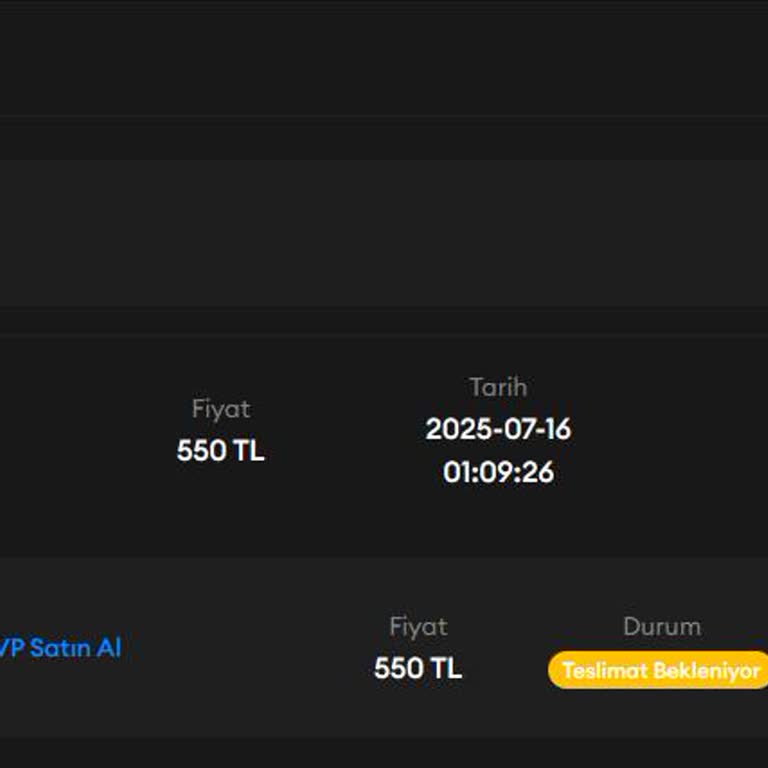Click the time 01:09:26

[x=498, y=472]
